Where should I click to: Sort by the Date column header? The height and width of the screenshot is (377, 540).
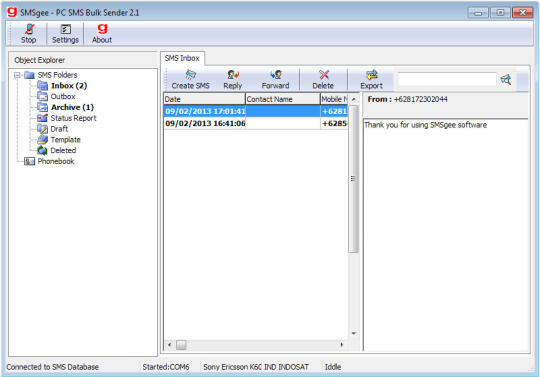coord(204,99)
